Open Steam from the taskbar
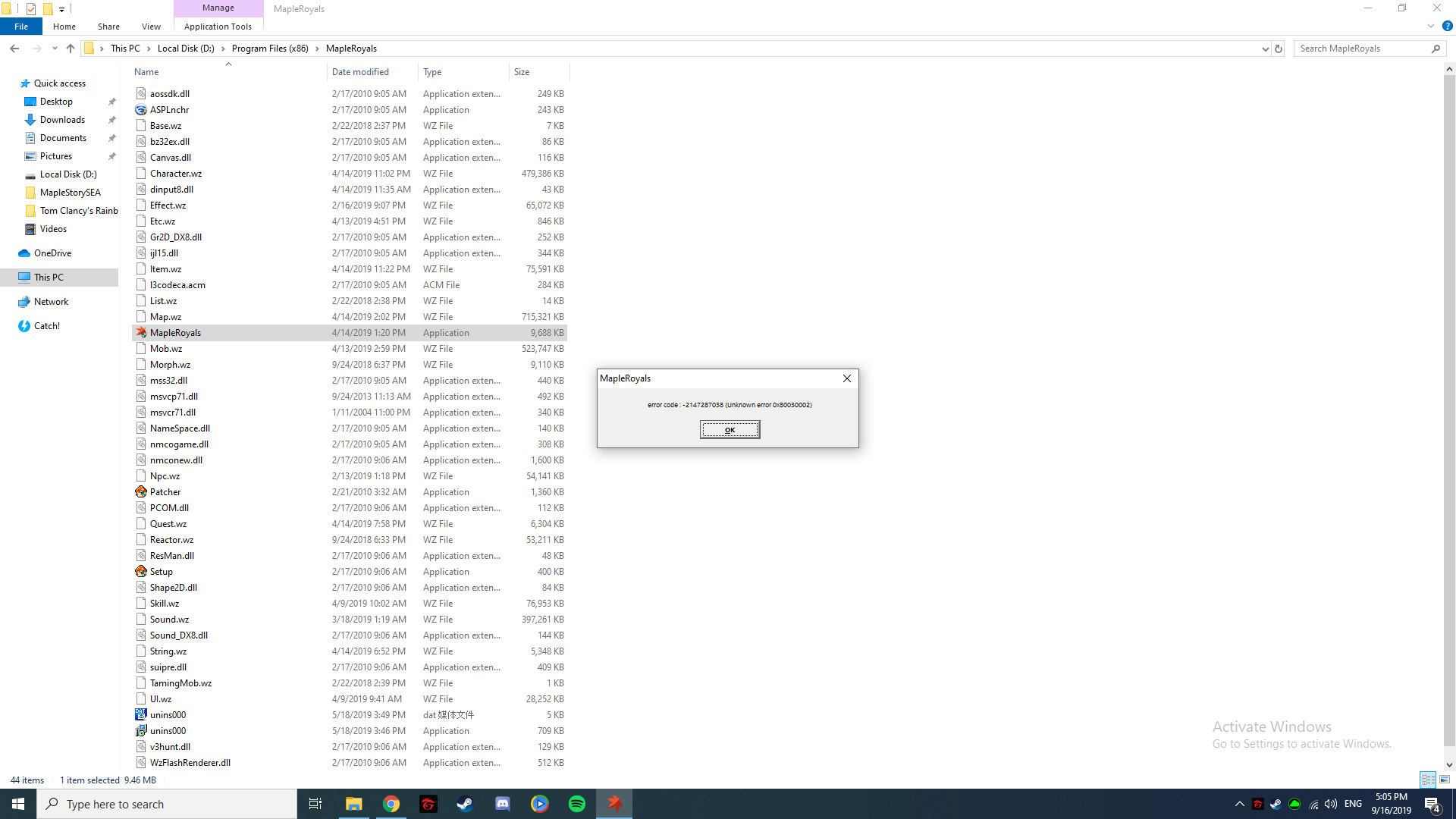The width and height of the screenshot is (1456, 819). tap(465, 804)
